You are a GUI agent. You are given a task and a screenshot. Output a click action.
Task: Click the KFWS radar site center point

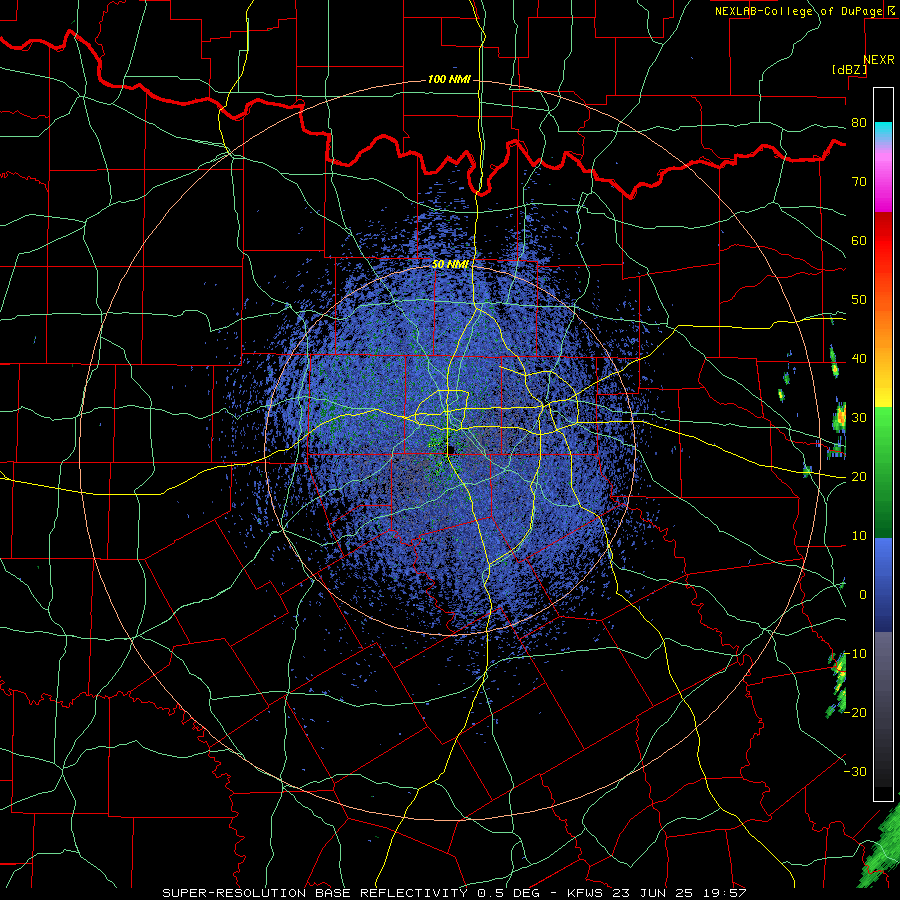click(x=449, y=450)
